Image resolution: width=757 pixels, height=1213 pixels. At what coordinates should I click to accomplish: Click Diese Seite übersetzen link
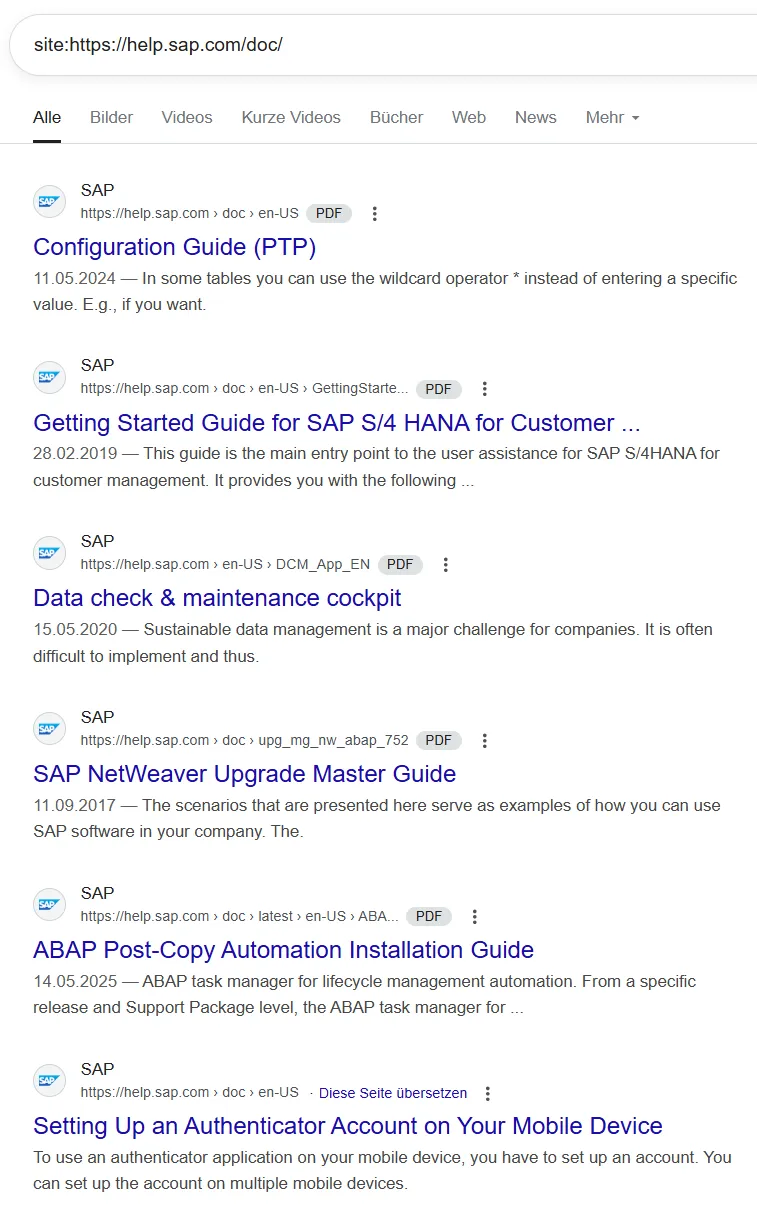pyautogui.click(x=393, y=1093)
